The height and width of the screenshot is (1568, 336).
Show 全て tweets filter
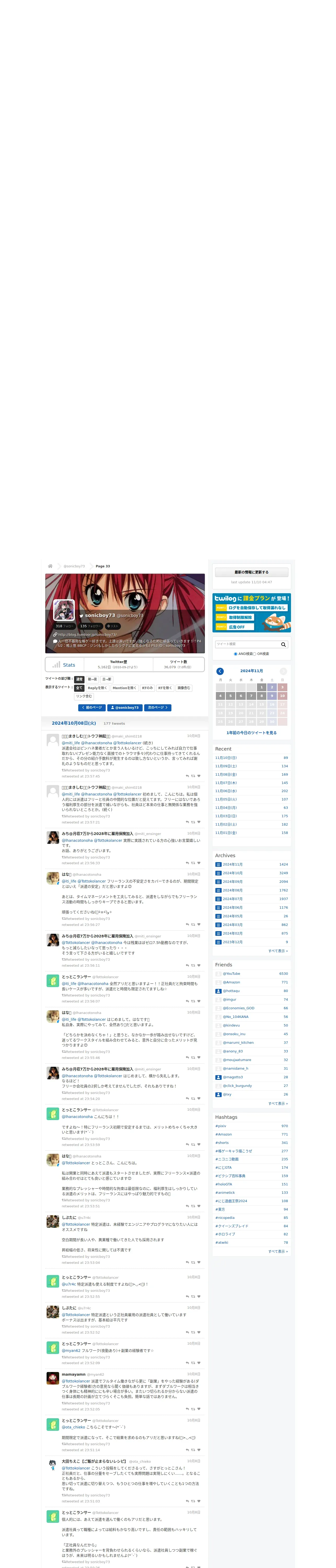tap(79, 688)
